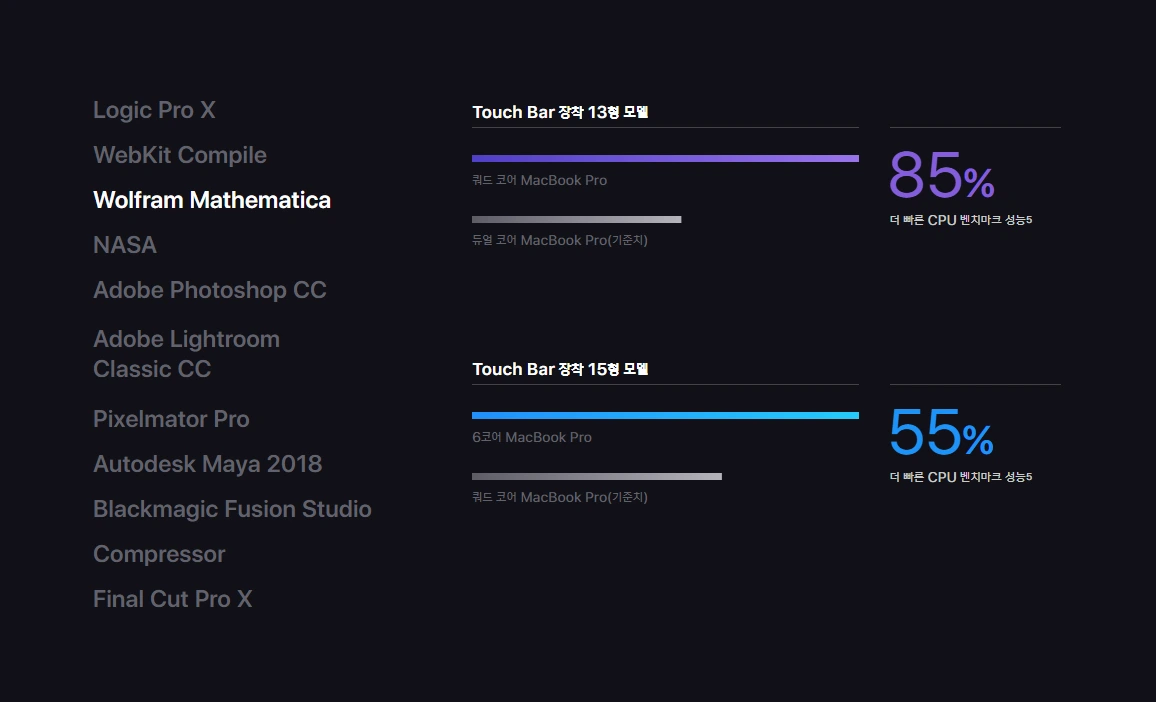Switch to WebKit Compile benchmark
Image resolution: width=1156 pixels, height=702 pixels.
click(180, 155)
